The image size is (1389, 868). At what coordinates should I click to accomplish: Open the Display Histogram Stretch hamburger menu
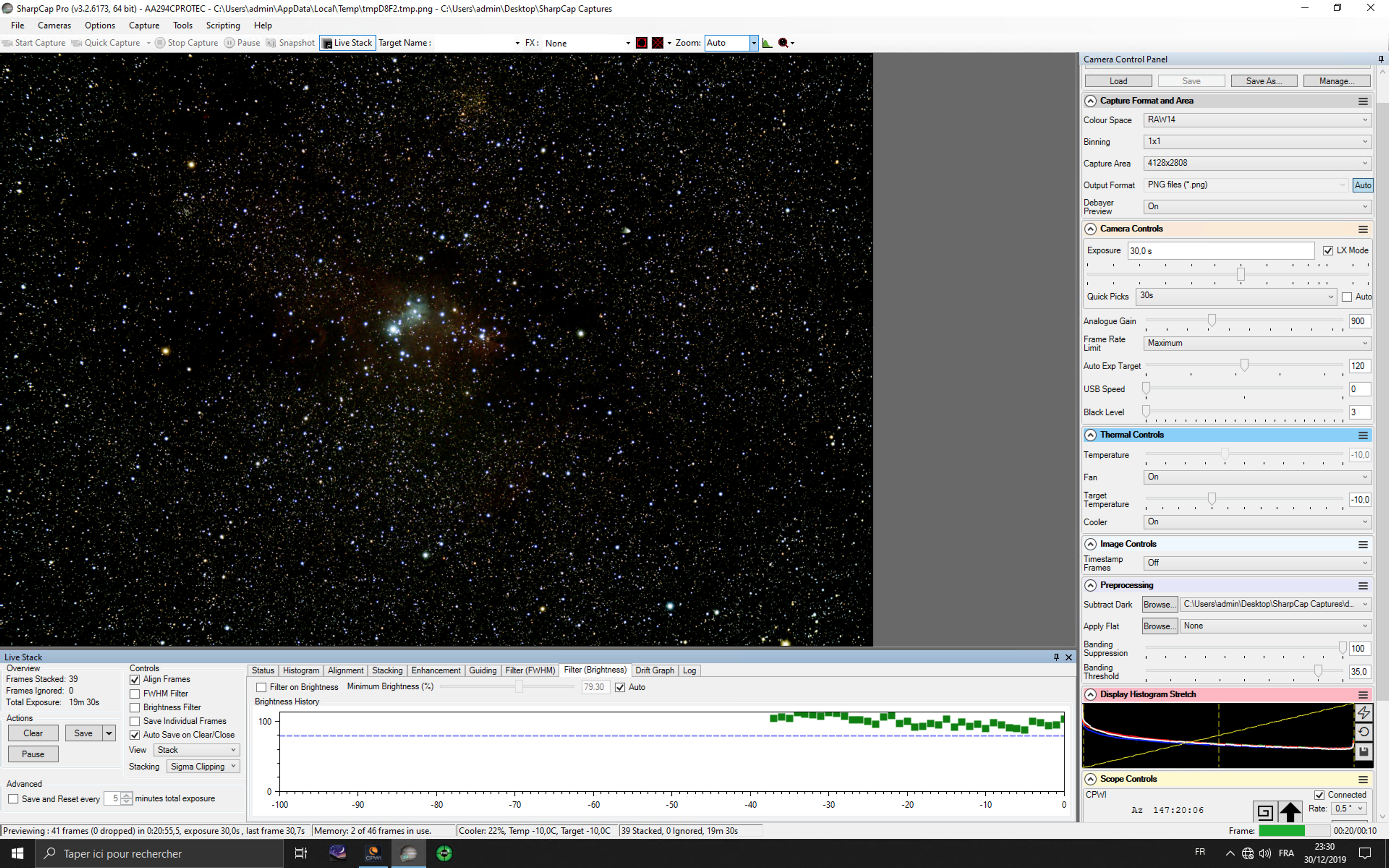[1363, 695]
